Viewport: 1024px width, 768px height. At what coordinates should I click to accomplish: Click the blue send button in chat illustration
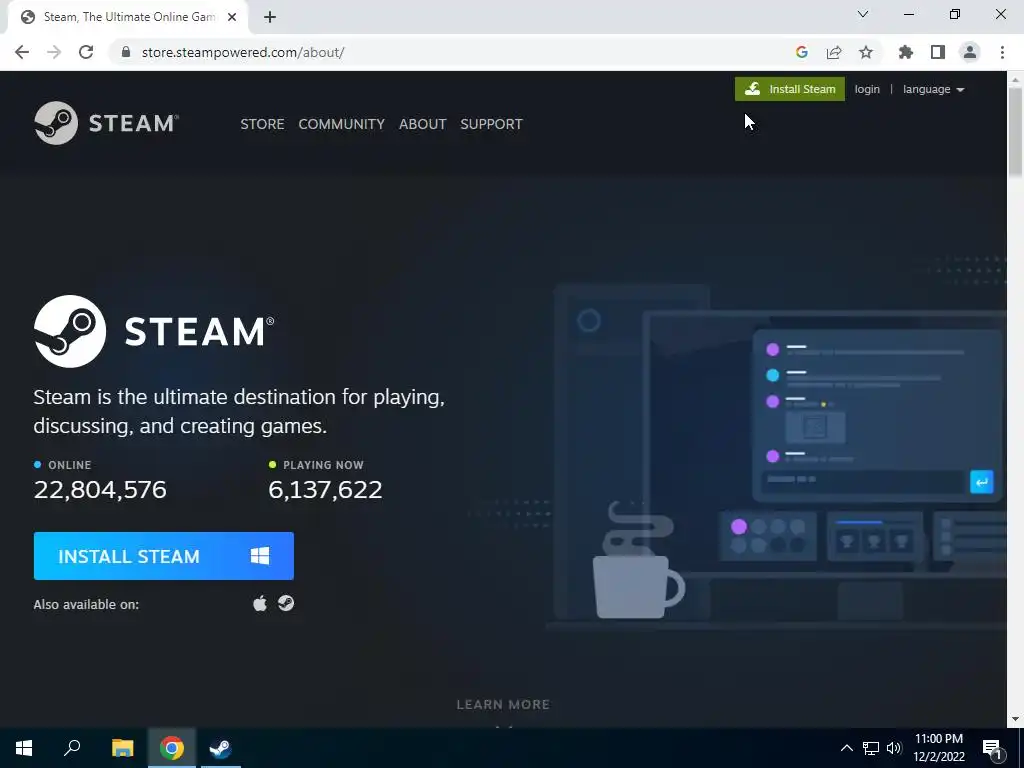[x=982, y=482]
